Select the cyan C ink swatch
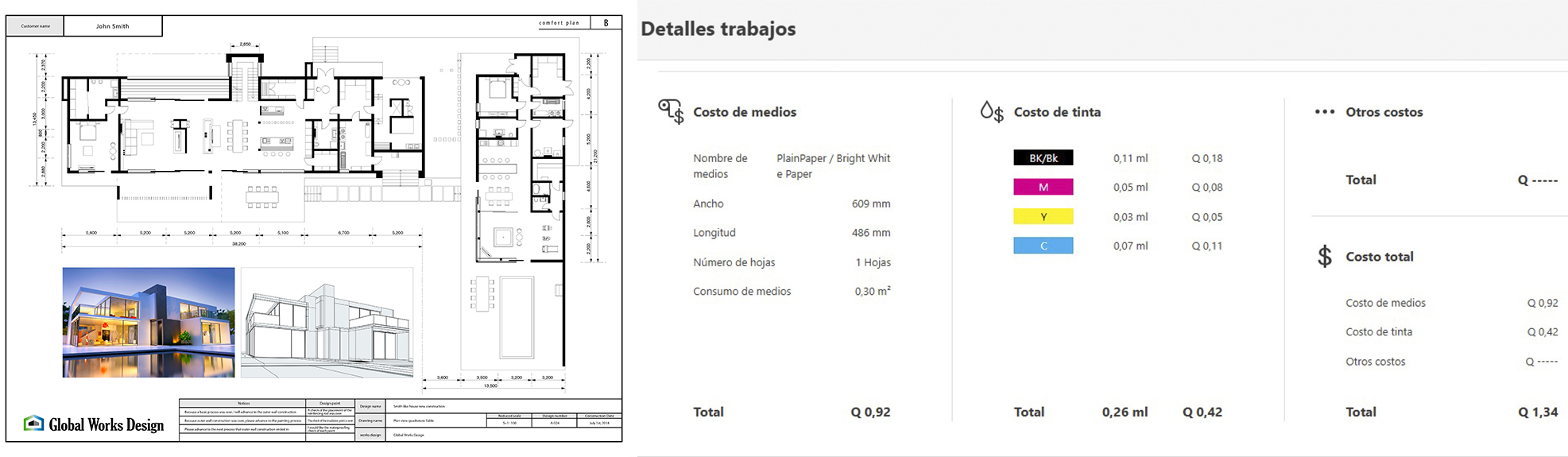Viewport: 1568px width, 457px height. 1043,246
